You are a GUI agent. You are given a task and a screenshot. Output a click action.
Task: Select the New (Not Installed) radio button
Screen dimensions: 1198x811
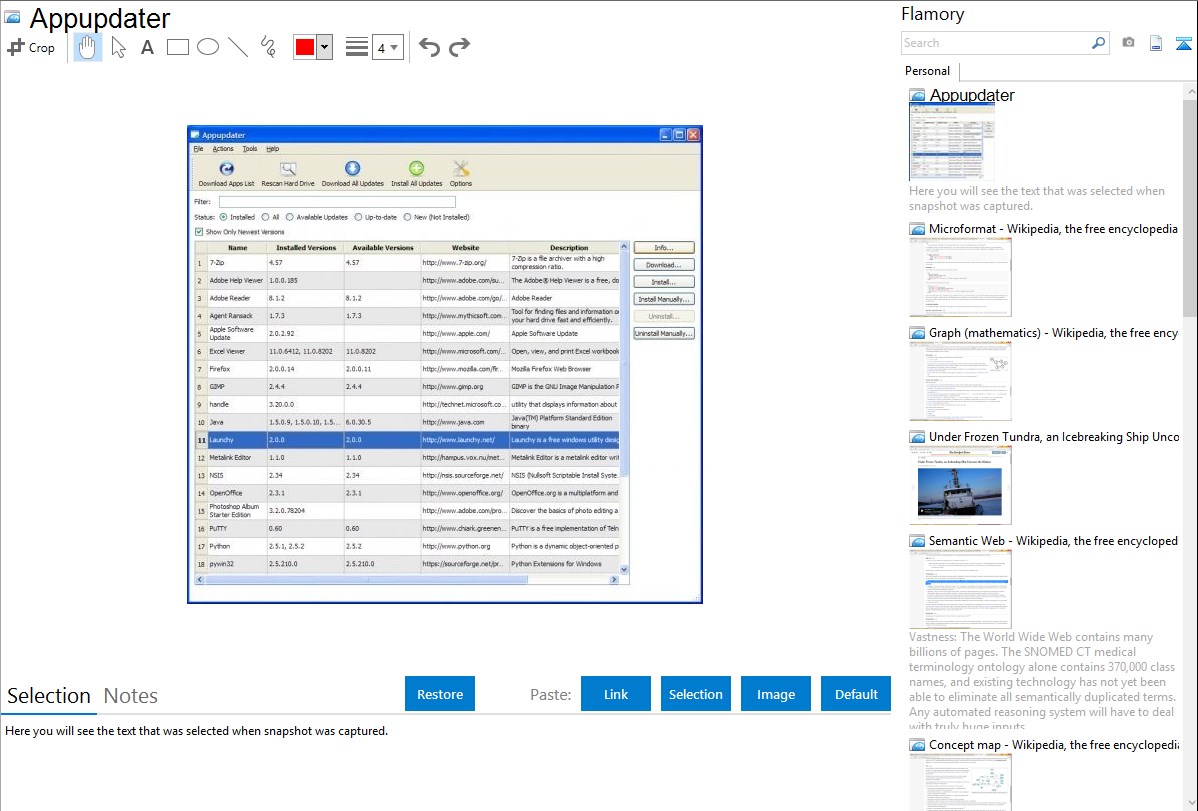pyautogui.click(x=407, y=217)
